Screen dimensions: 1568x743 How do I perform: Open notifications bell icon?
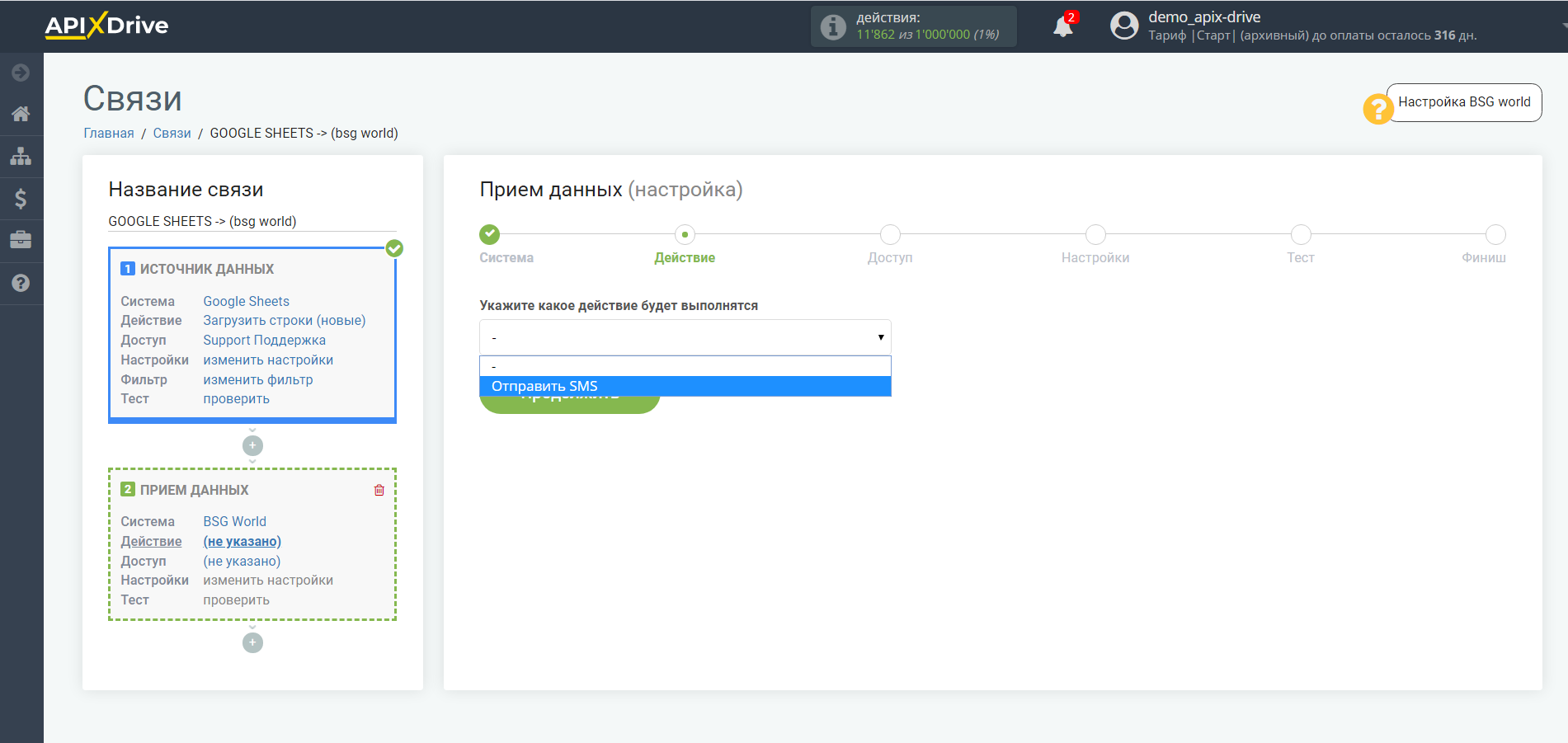1063,26
